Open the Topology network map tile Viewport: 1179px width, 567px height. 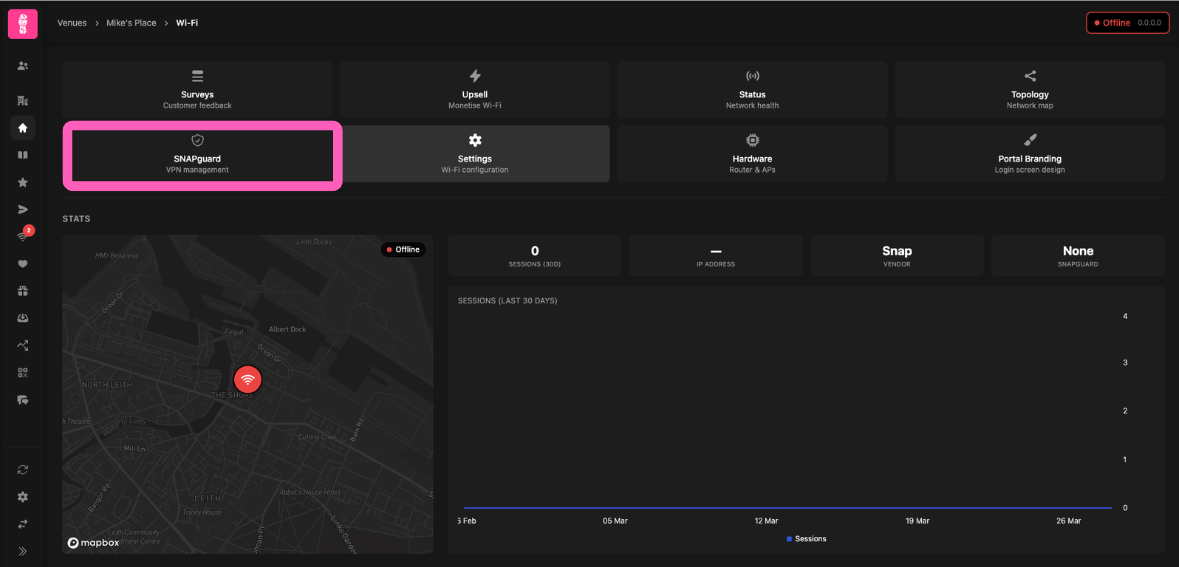click(x=1029, y=90)
